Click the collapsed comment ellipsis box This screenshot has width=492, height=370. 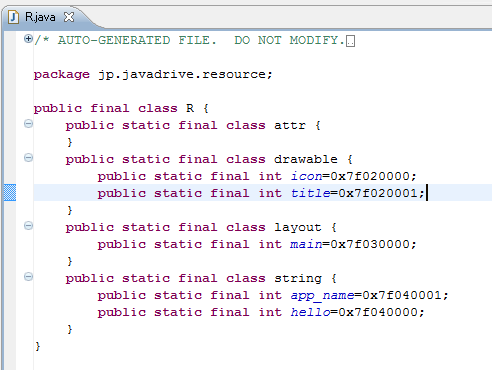click(x=350, y=41)
